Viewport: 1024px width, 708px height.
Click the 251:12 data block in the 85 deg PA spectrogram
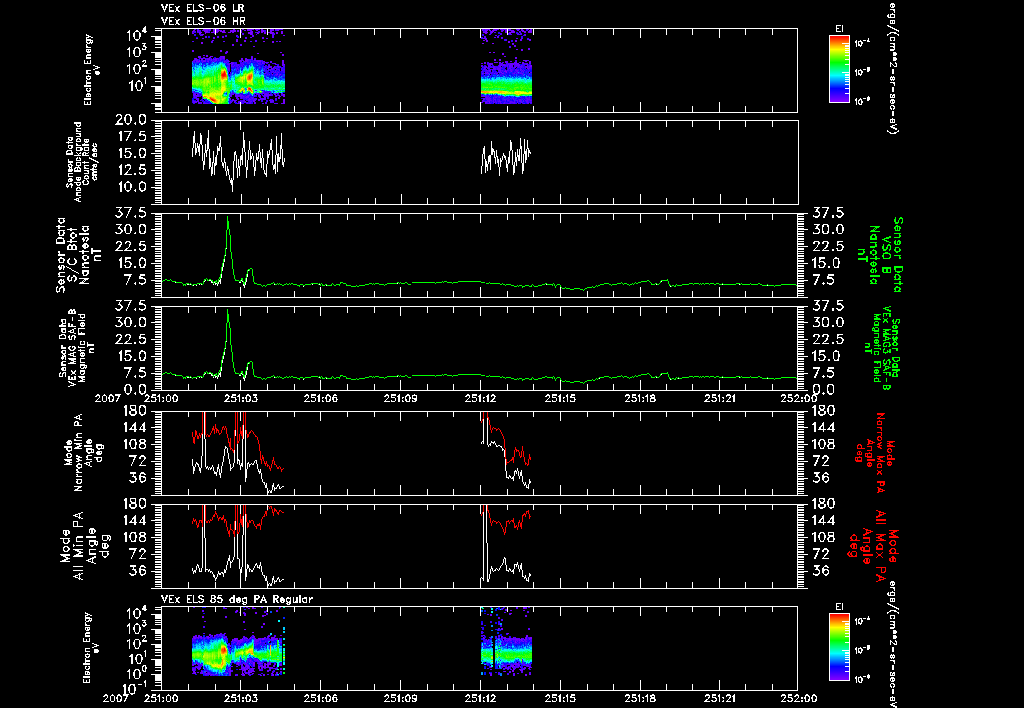(x=506, y=643)
